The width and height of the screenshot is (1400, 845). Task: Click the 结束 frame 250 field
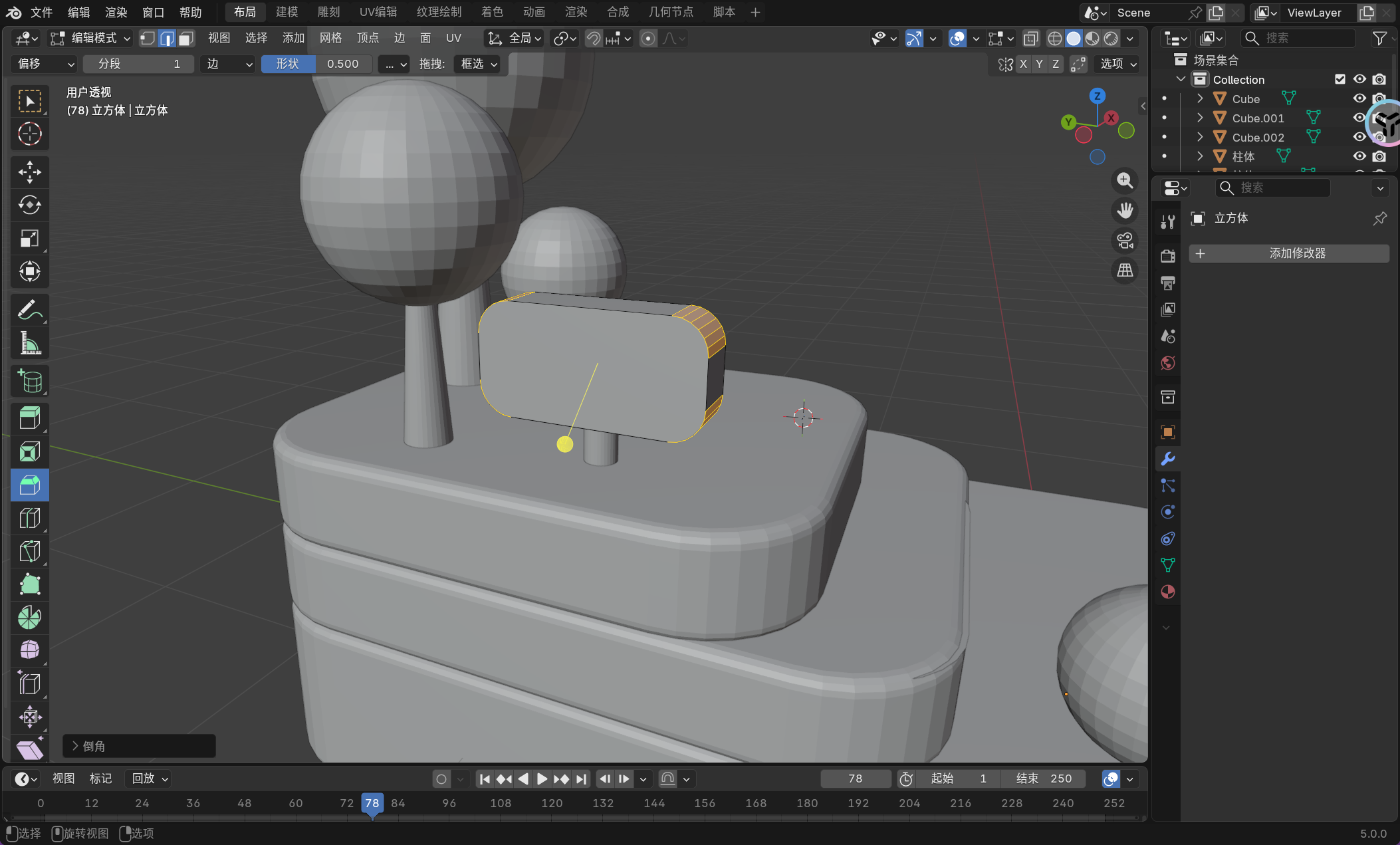click(1043, 779)
